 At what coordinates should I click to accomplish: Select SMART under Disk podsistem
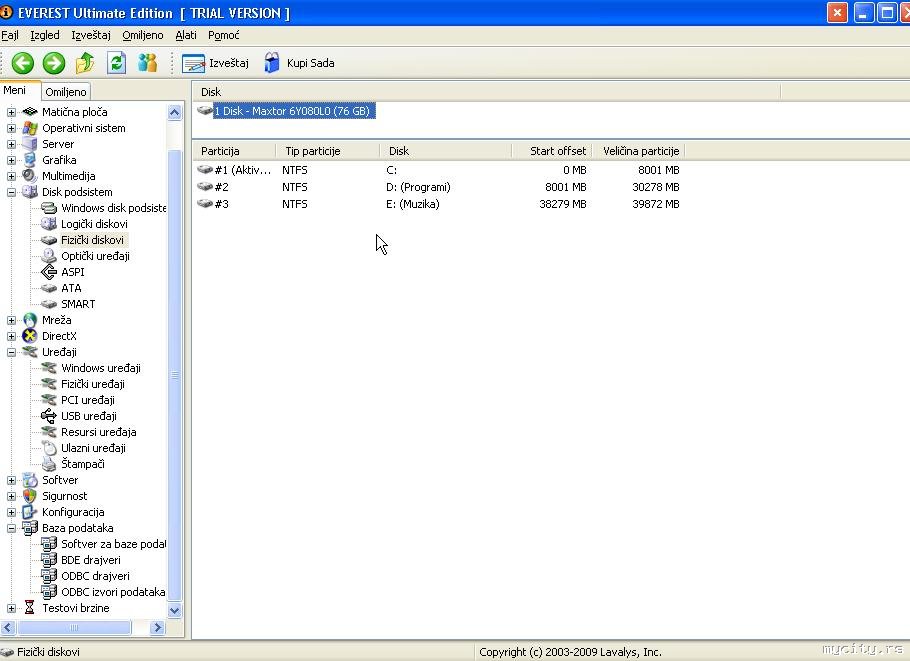pyautogui.click(x=78, y=304)
